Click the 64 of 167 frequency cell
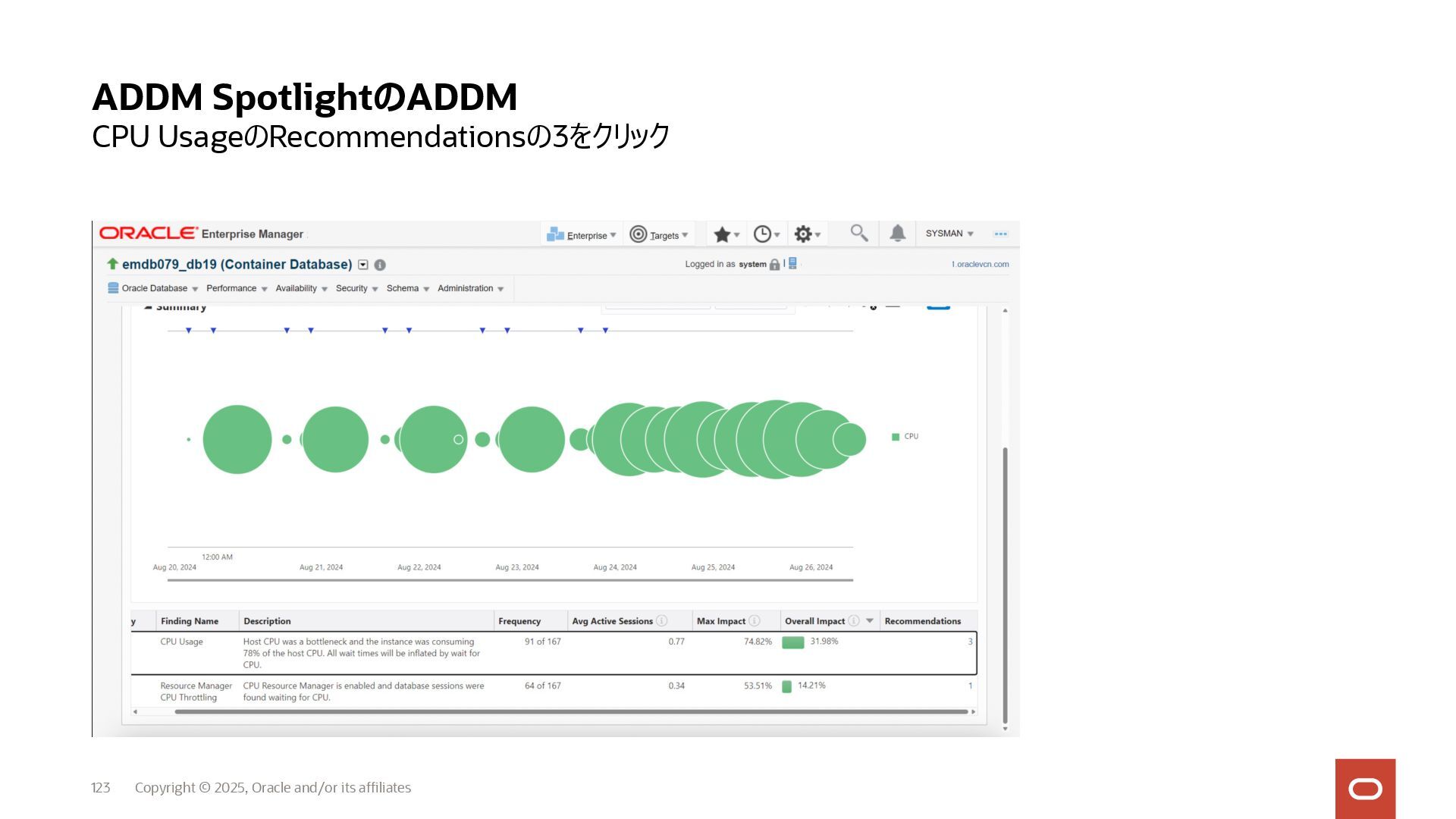This screenshot has height=819, width=1456. pyautogui.click(x=543, y=686)
